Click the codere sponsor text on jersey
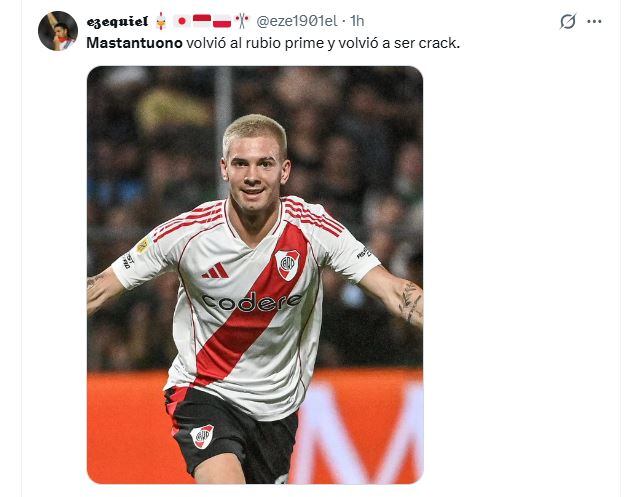The image size is (639, 497). (252, 302)
